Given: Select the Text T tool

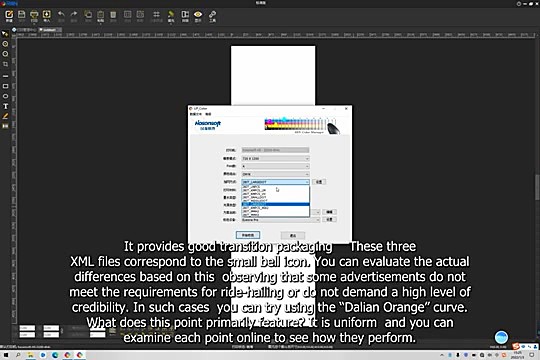Looking at the screenshot, I should pyautogui.click(x=5, y=106).
